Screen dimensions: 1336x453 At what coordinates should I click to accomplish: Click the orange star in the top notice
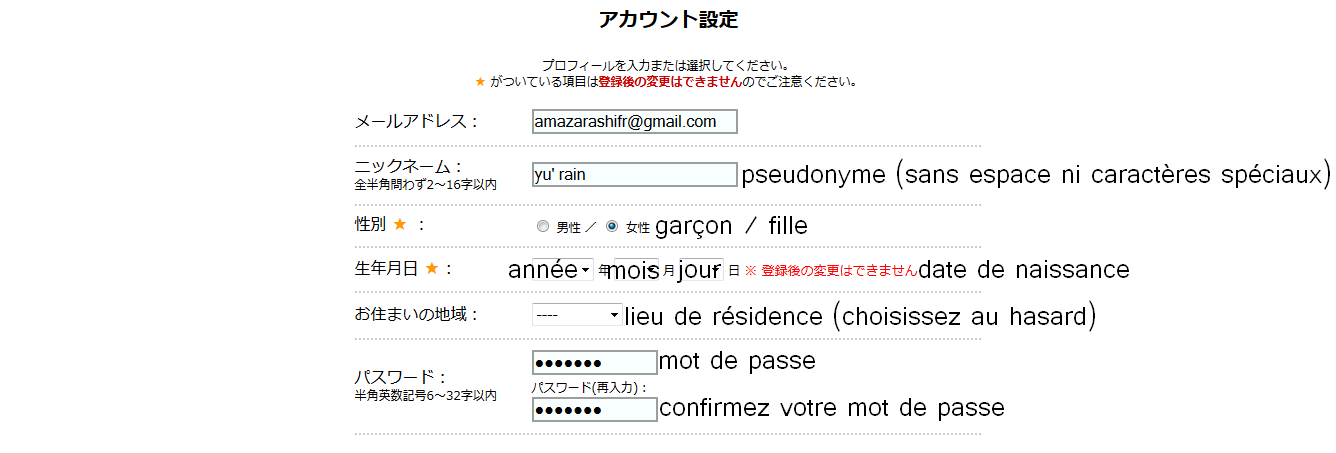pos(480,82)
